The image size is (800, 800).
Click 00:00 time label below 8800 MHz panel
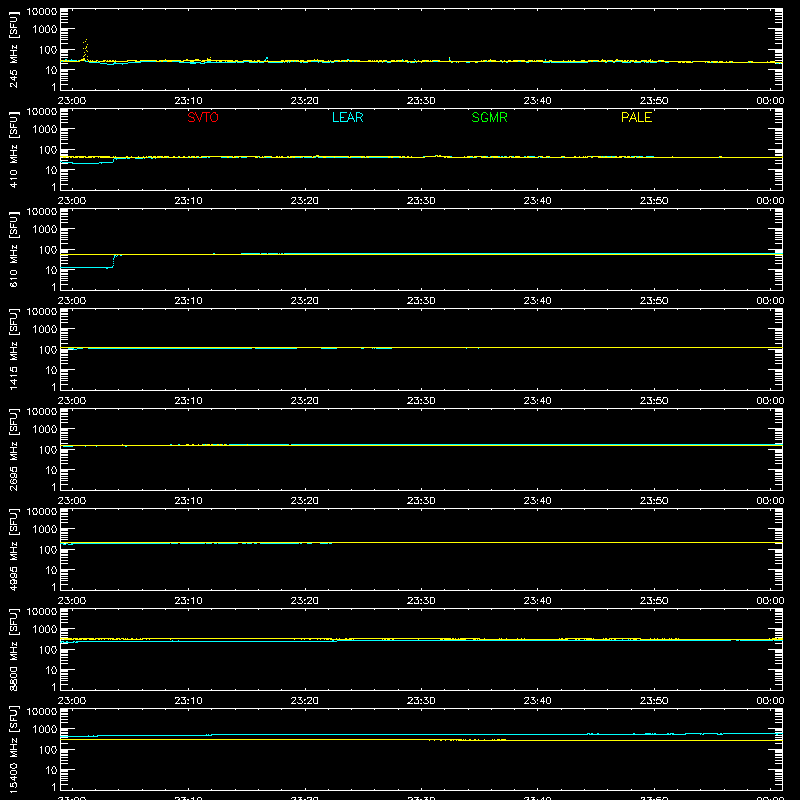point(770,701)
